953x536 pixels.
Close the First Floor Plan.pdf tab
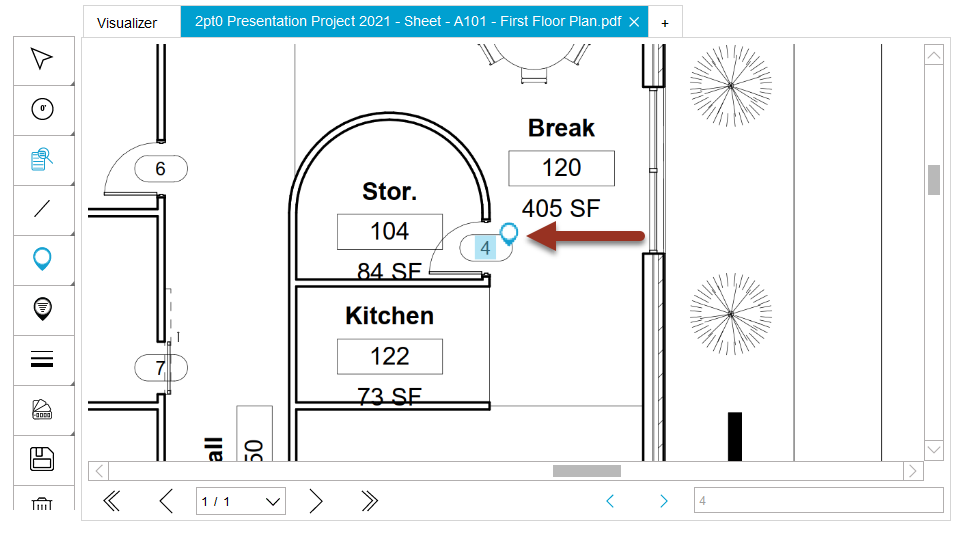[x=634, y=22]
